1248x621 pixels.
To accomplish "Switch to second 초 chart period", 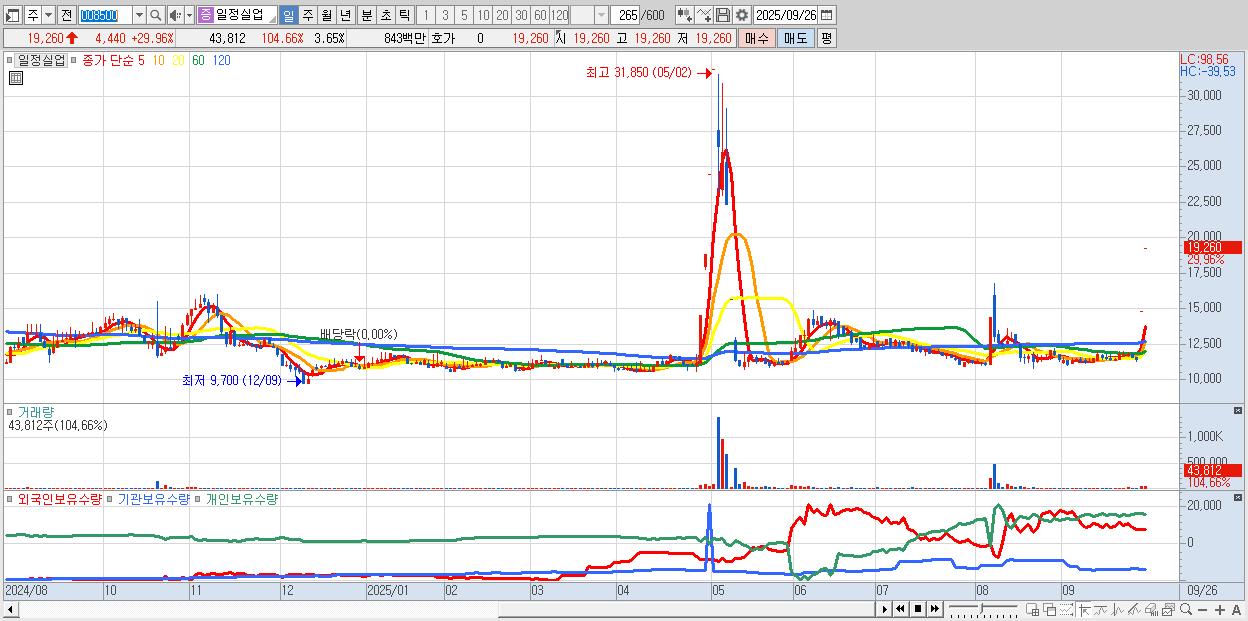I will (x=385, y=15).
